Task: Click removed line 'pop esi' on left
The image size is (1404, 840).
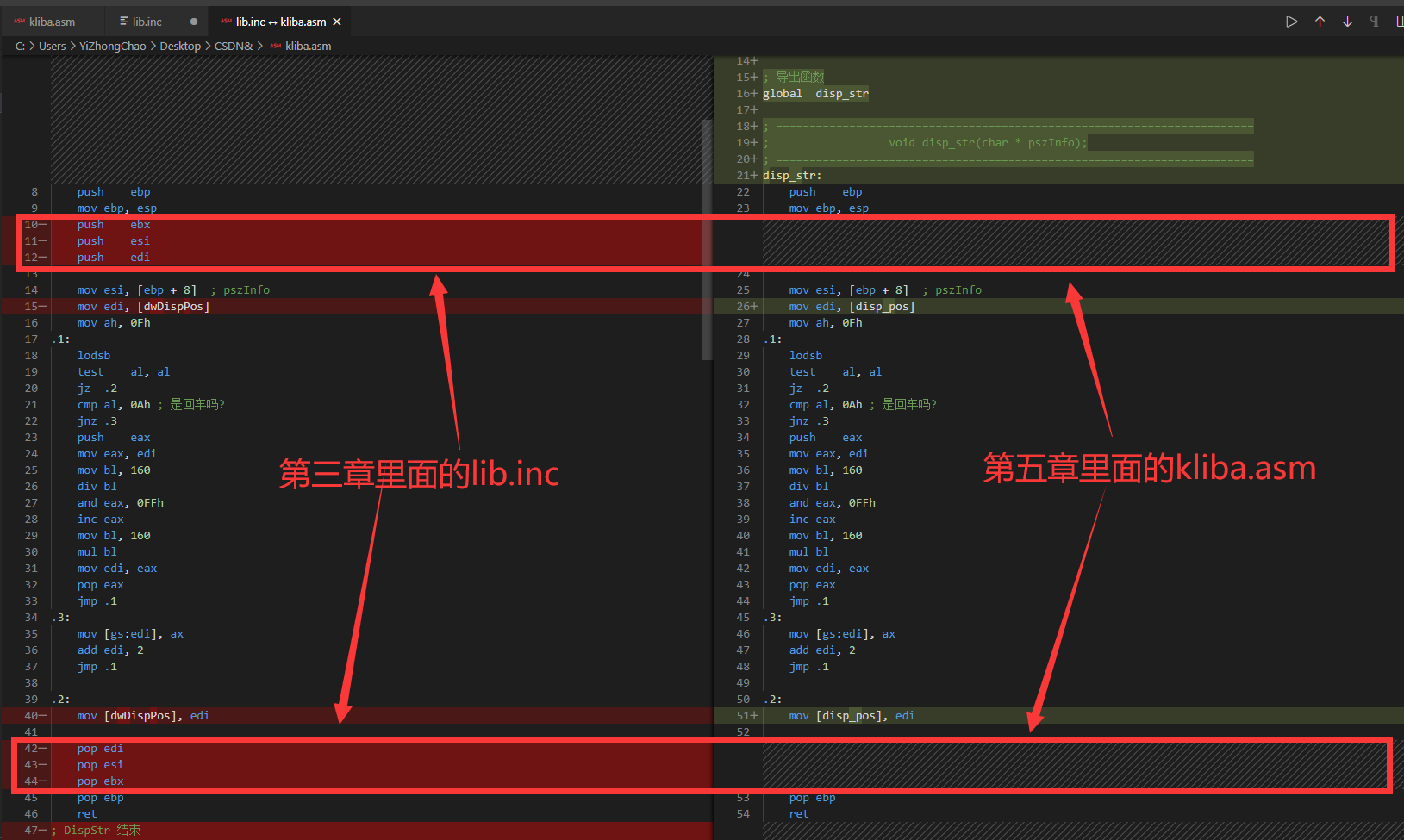Action: [100, 765]
